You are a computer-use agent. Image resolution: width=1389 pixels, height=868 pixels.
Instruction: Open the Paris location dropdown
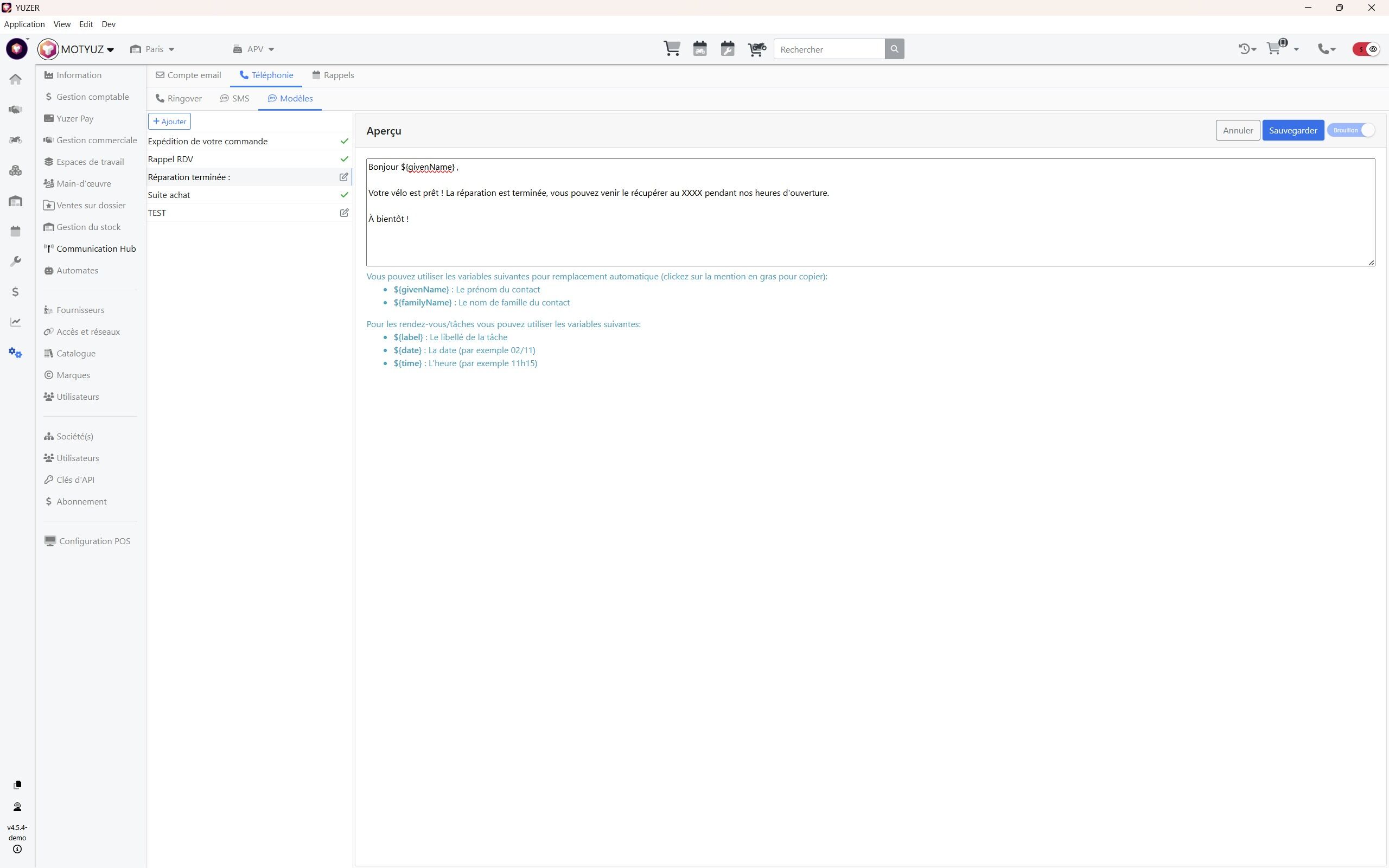pos(152,49)
